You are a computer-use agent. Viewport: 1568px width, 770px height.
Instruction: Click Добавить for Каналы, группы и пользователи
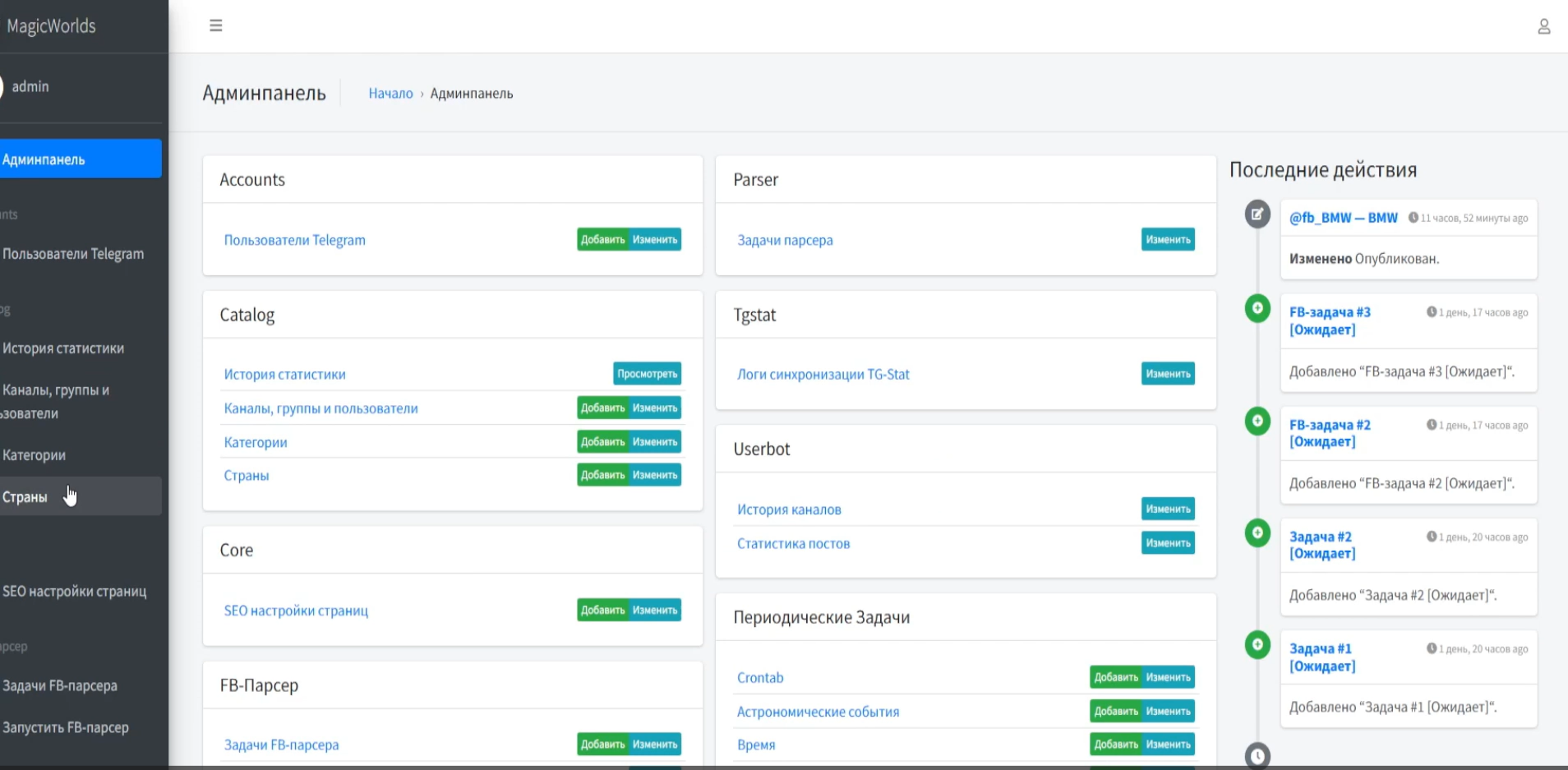[x=603, y=408]
